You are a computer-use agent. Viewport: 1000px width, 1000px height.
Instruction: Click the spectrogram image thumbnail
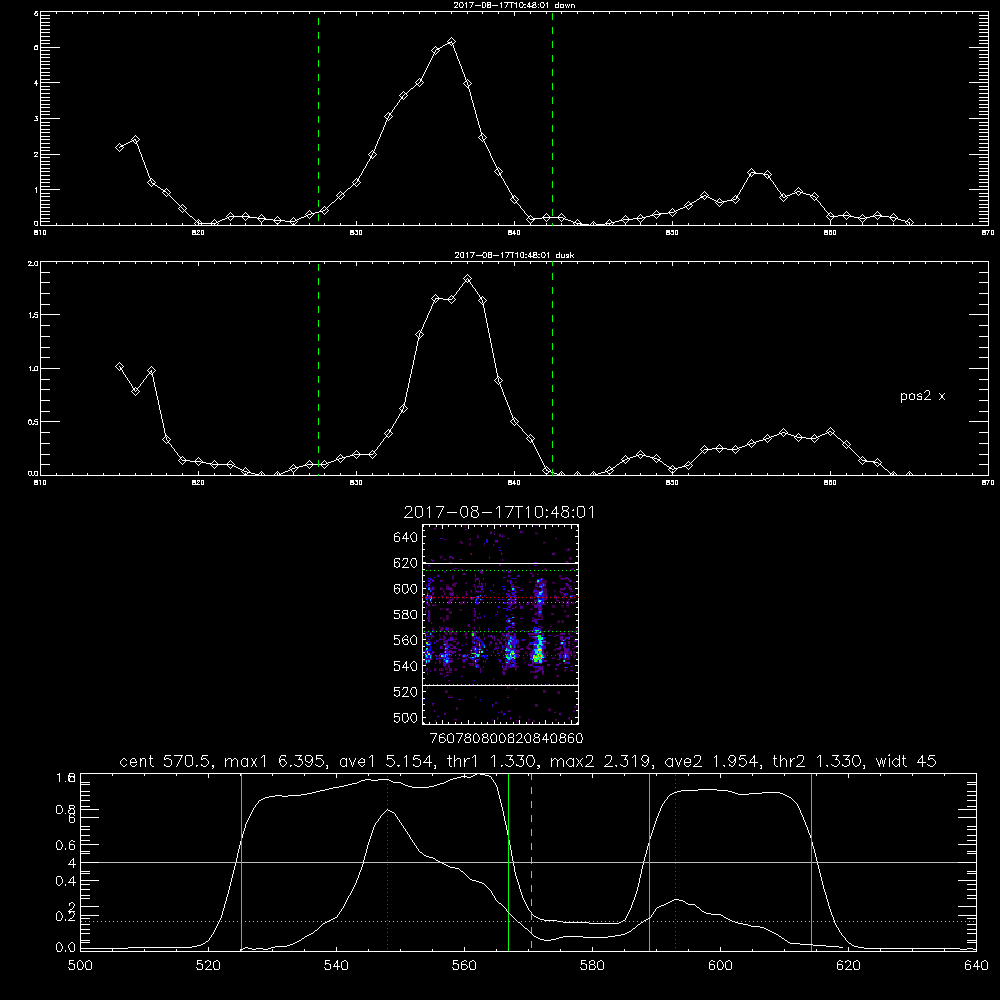coord(501,624)
